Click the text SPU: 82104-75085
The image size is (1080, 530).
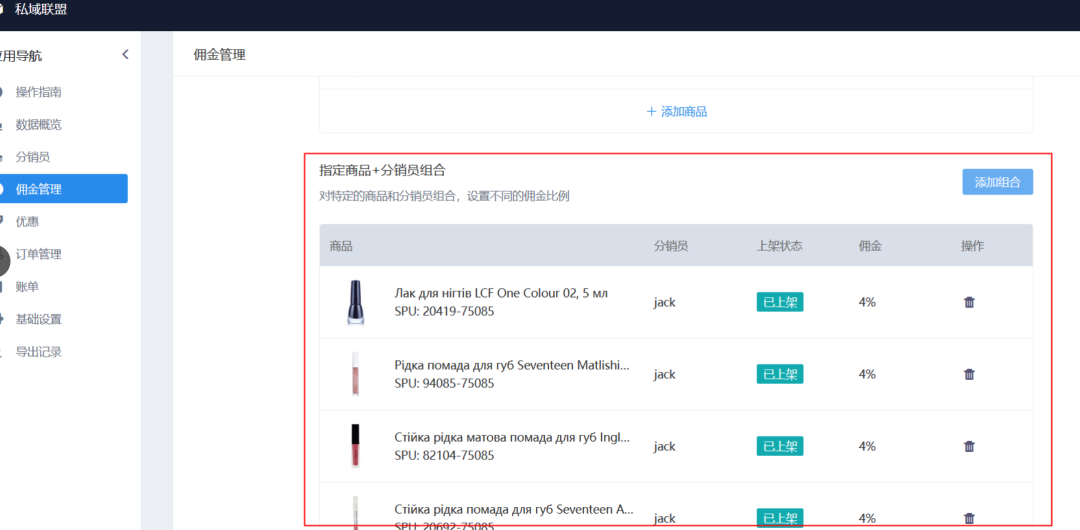point(444,456)
